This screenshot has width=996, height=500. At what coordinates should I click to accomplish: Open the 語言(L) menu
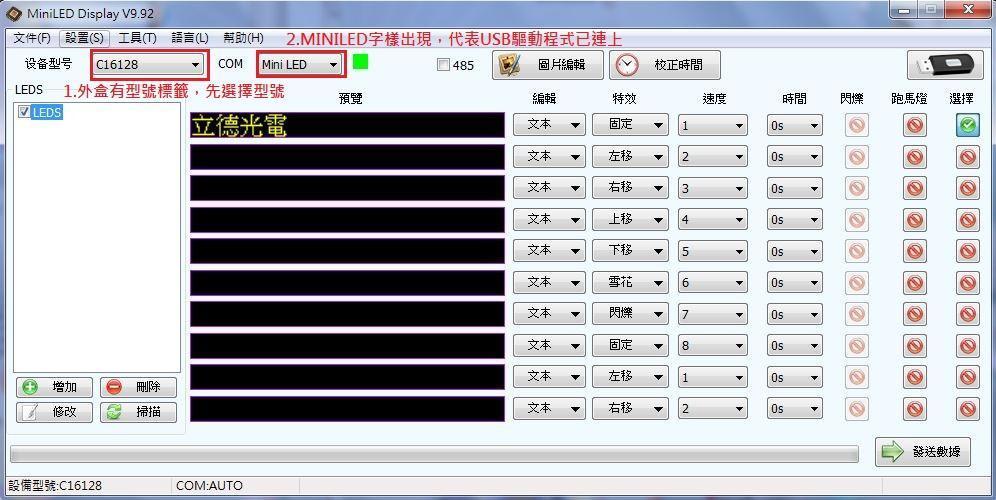(x=190, y=38)
